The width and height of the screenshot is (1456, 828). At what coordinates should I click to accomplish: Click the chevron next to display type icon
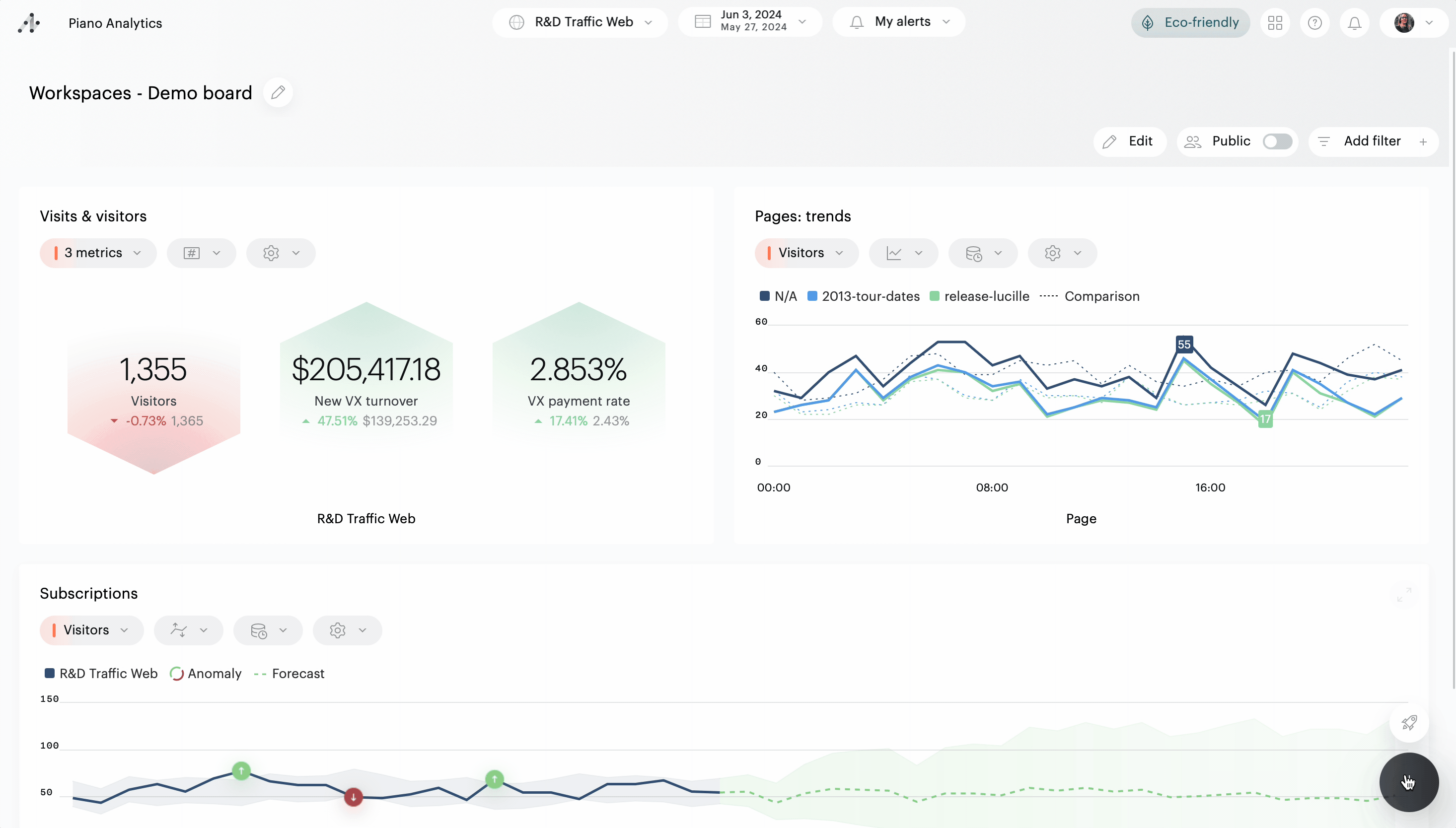click(216, 253)
